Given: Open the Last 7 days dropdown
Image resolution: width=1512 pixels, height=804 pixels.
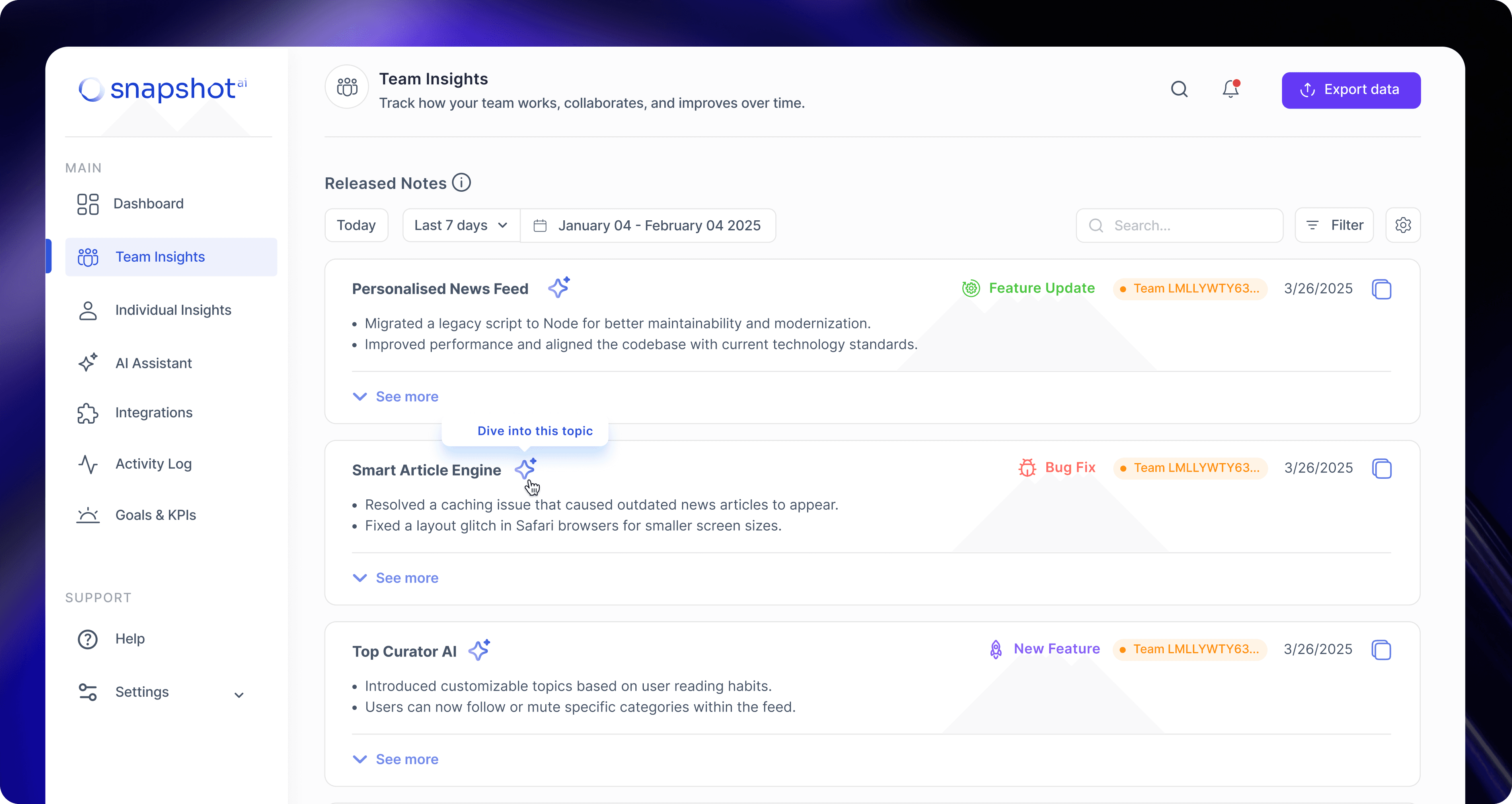Looking at the screenshot, I should point(461,226).
